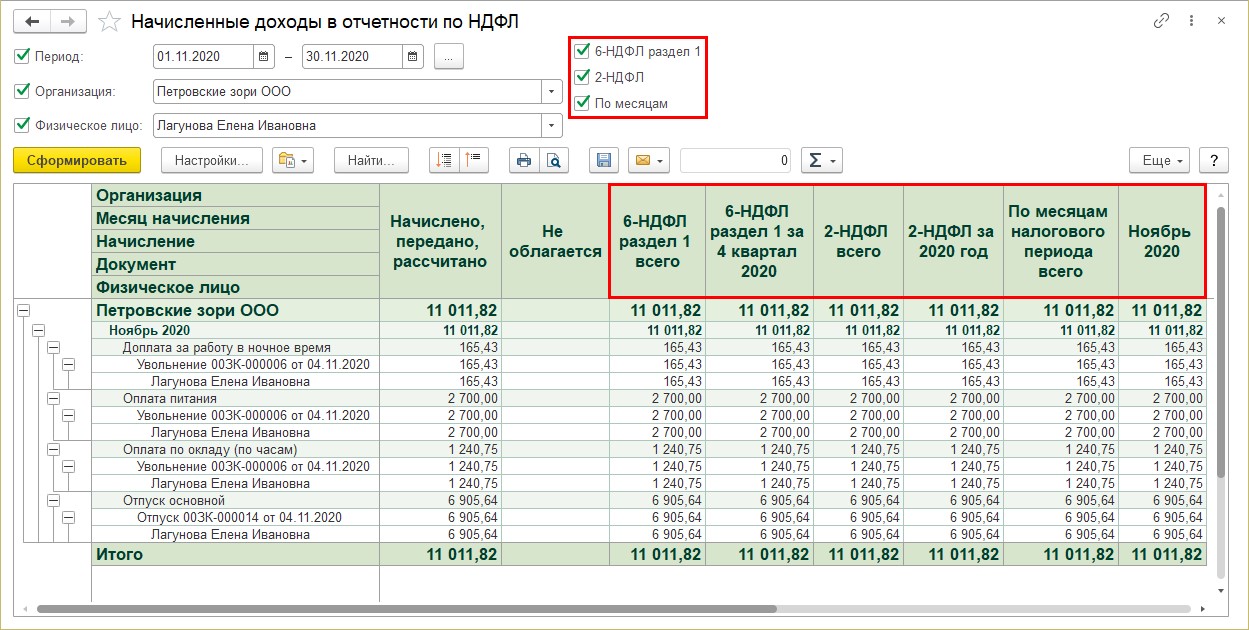Open help with the question mark button
This screenshot has height=630, width=1249.
pyautogui.click(x=1214, y=160)
